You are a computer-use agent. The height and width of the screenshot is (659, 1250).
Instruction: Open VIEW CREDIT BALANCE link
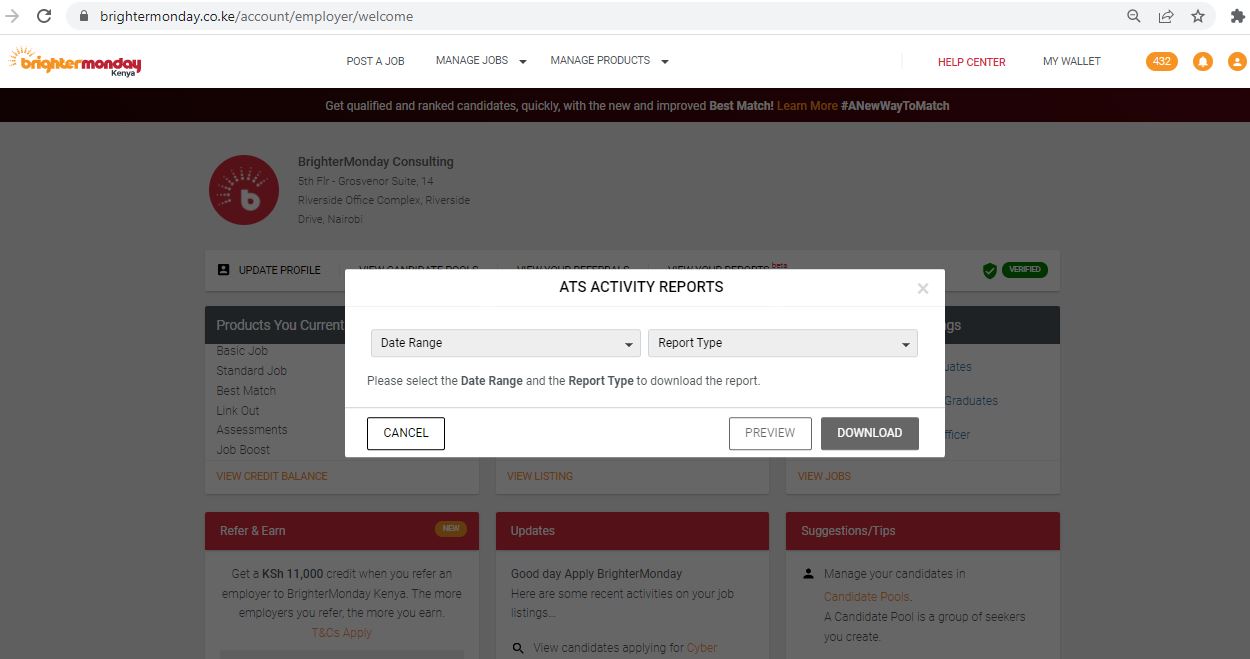272,476
